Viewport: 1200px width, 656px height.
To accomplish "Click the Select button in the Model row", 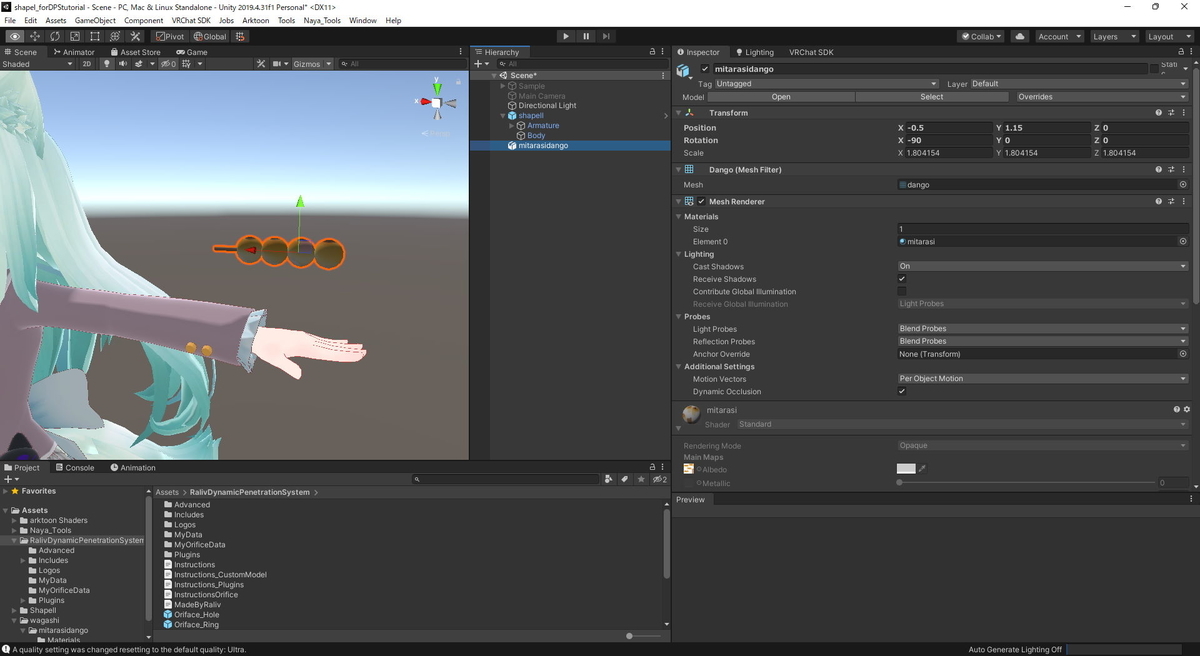I will (x=931, y=96).
